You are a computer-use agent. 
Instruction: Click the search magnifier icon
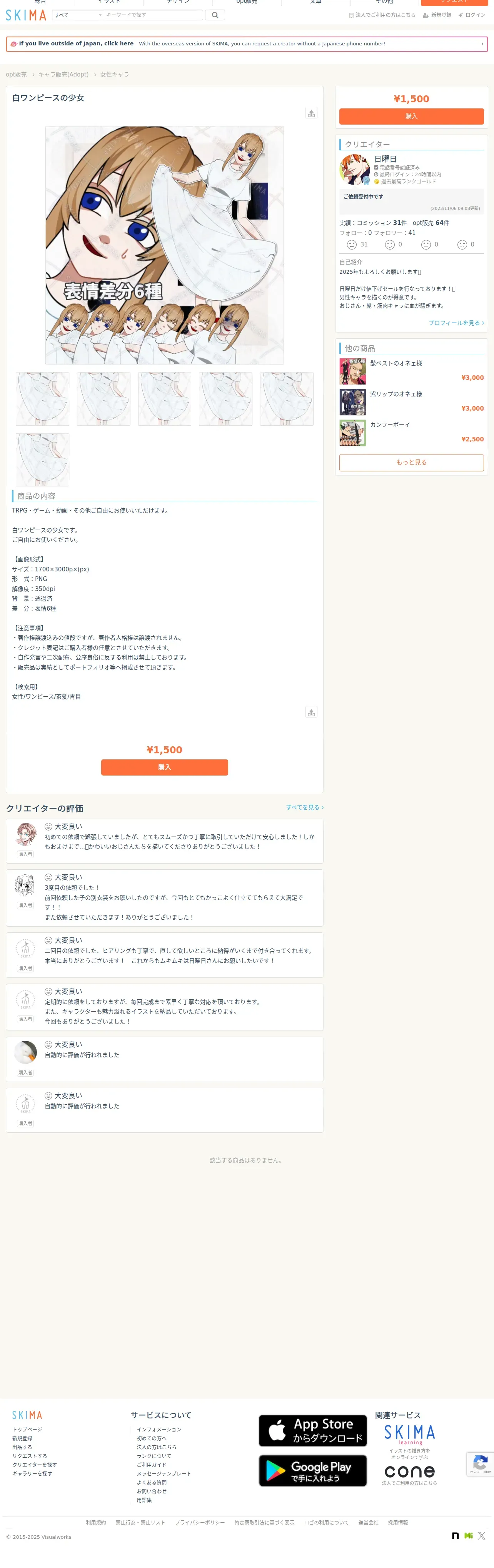215,15
